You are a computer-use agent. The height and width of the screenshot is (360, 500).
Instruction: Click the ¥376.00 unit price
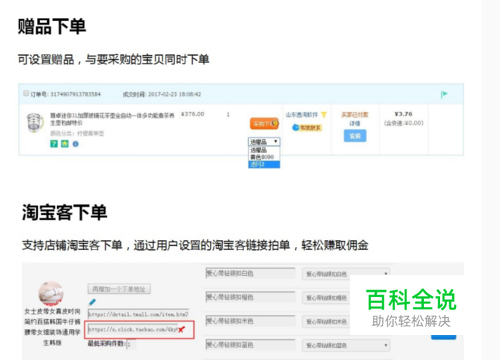click(193, 114)
